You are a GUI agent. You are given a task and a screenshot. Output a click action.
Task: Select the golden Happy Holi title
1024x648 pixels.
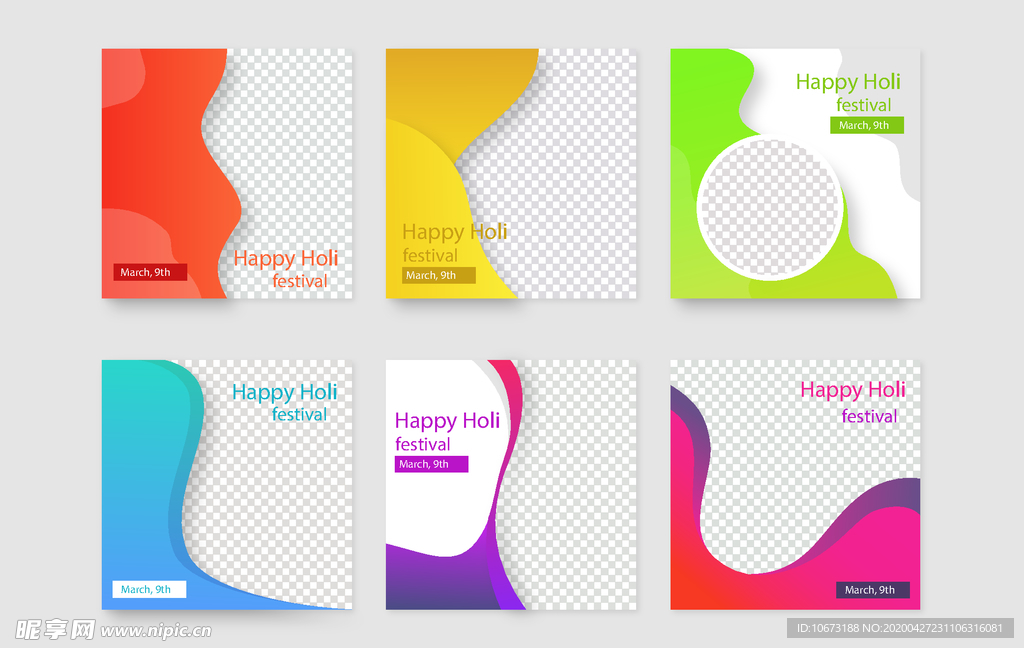tap(454, 232)
